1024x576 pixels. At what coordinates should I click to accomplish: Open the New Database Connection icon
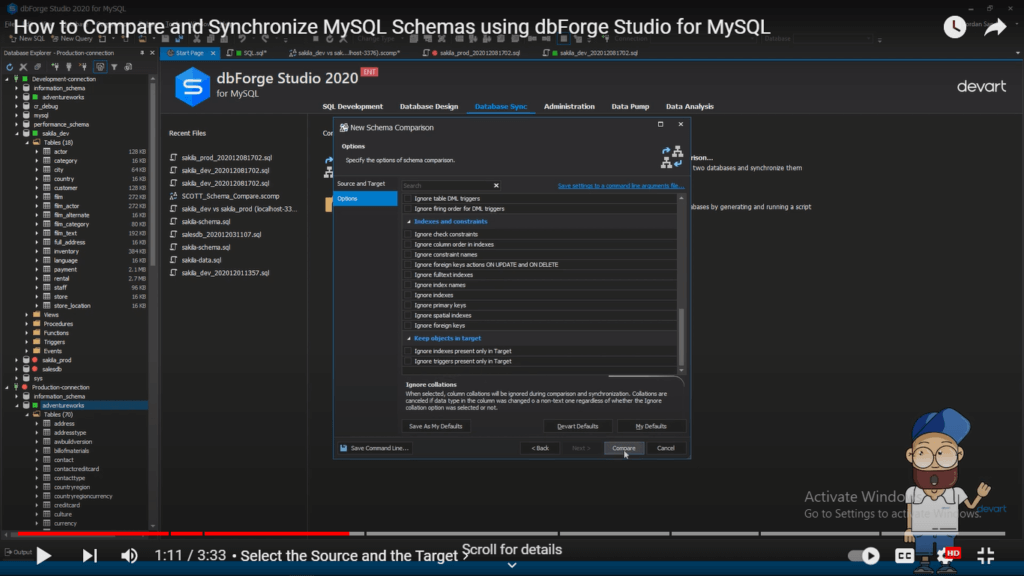(x=54, y=67)
